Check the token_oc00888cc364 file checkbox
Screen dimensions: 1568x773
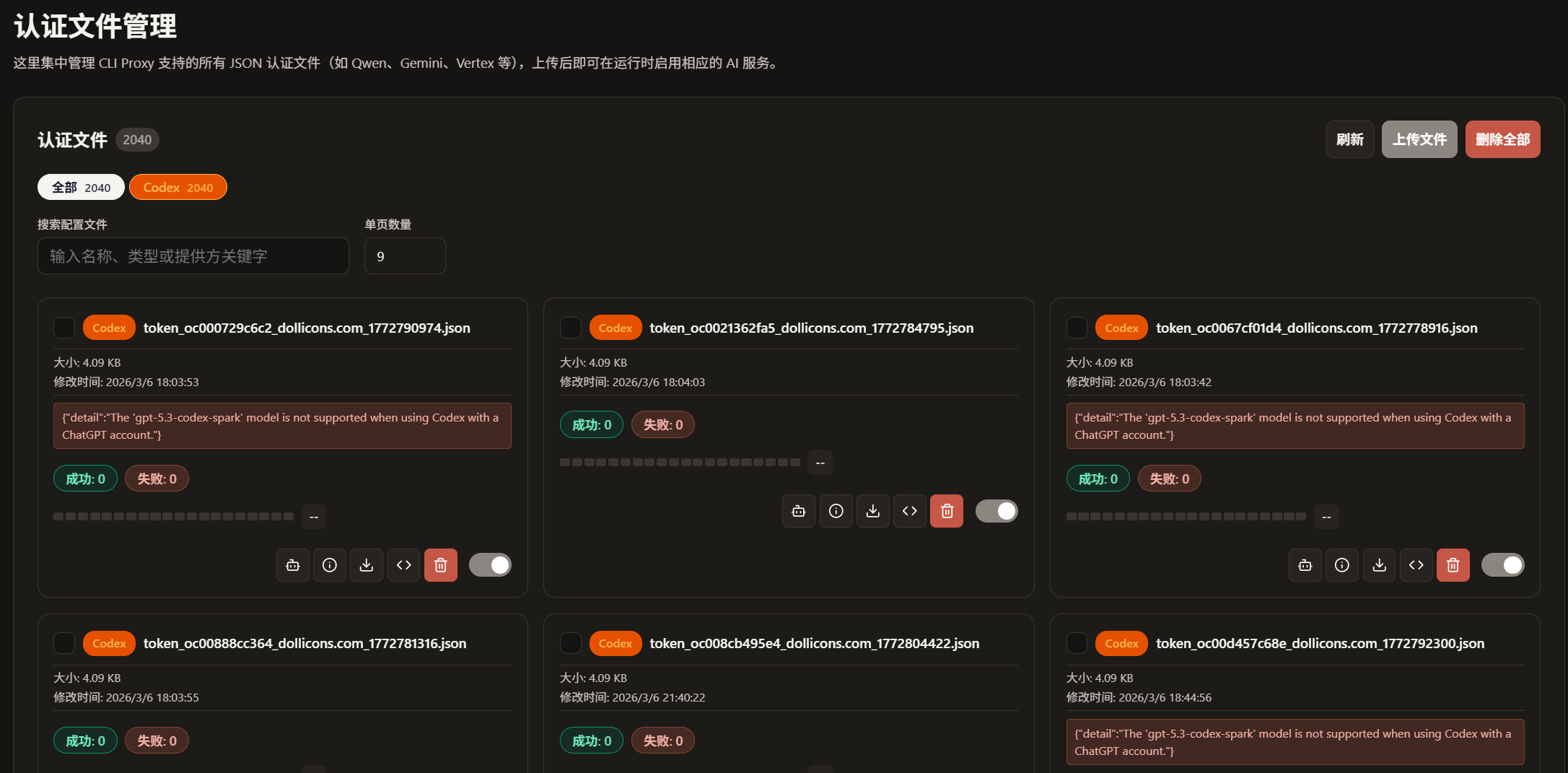pos(64,643)
